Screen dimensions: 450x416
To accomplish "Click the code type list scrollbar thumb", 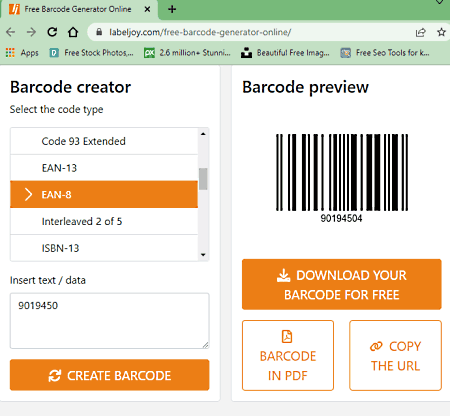I will (x=203, y=179).
